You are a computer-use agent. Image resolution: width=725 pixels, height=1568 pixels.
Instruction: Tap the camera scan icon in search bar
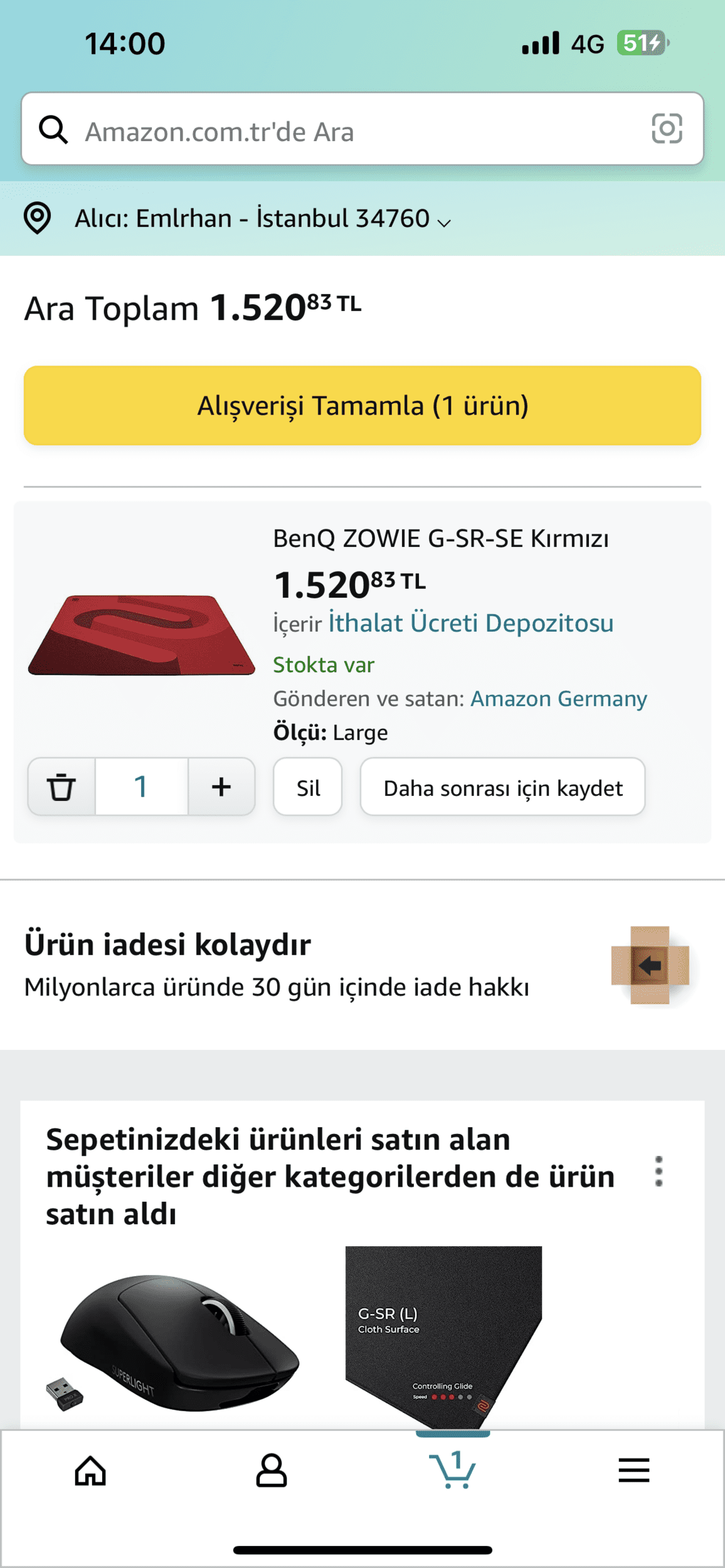coord(666,129)
